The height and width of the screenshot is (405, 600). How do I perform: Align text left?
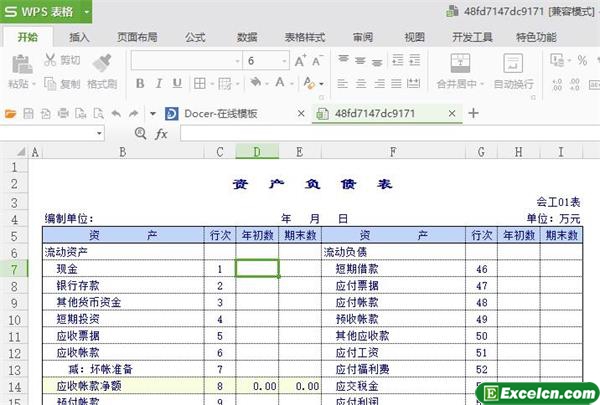[x=342, y=83]
